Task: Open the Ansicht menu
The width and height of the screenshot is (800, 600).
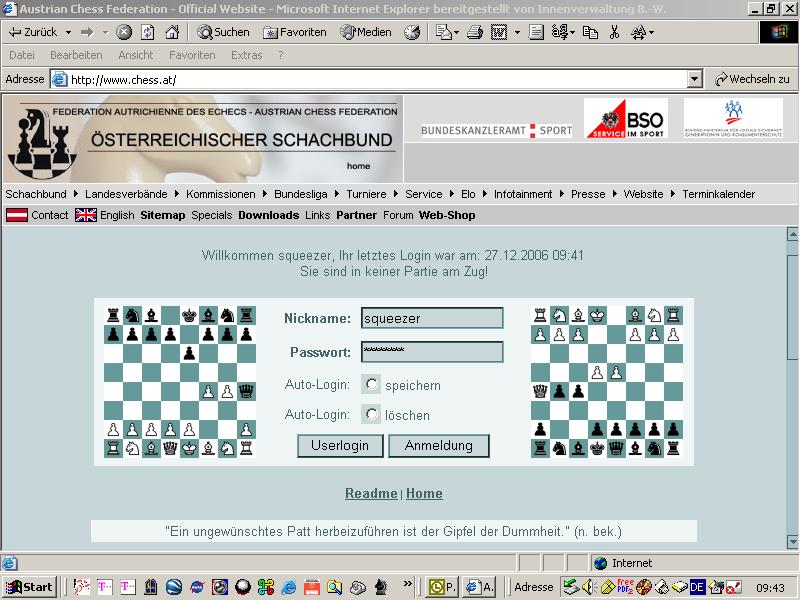Action: click(136, 55)
